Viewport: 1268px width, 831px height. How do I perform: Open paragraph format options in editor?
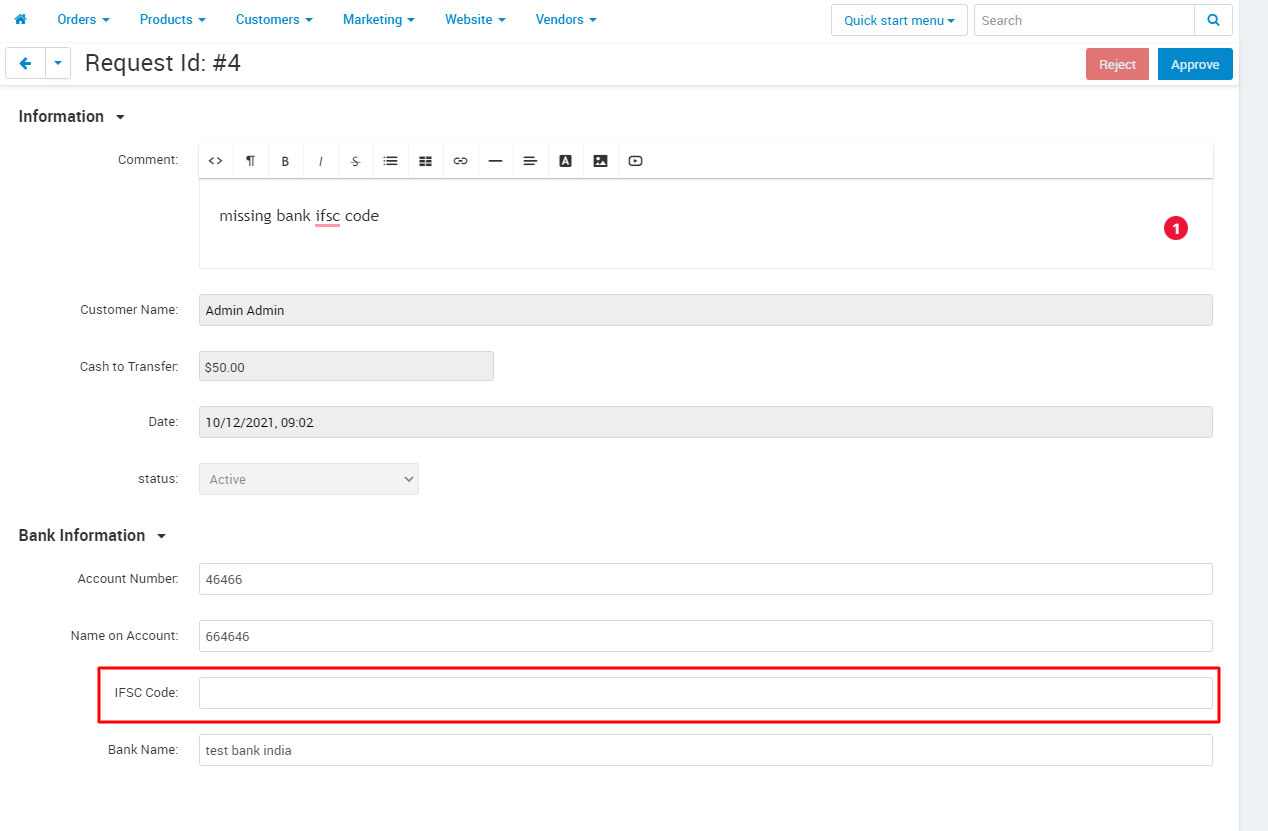pyautogui.click(x=250, y=161)
